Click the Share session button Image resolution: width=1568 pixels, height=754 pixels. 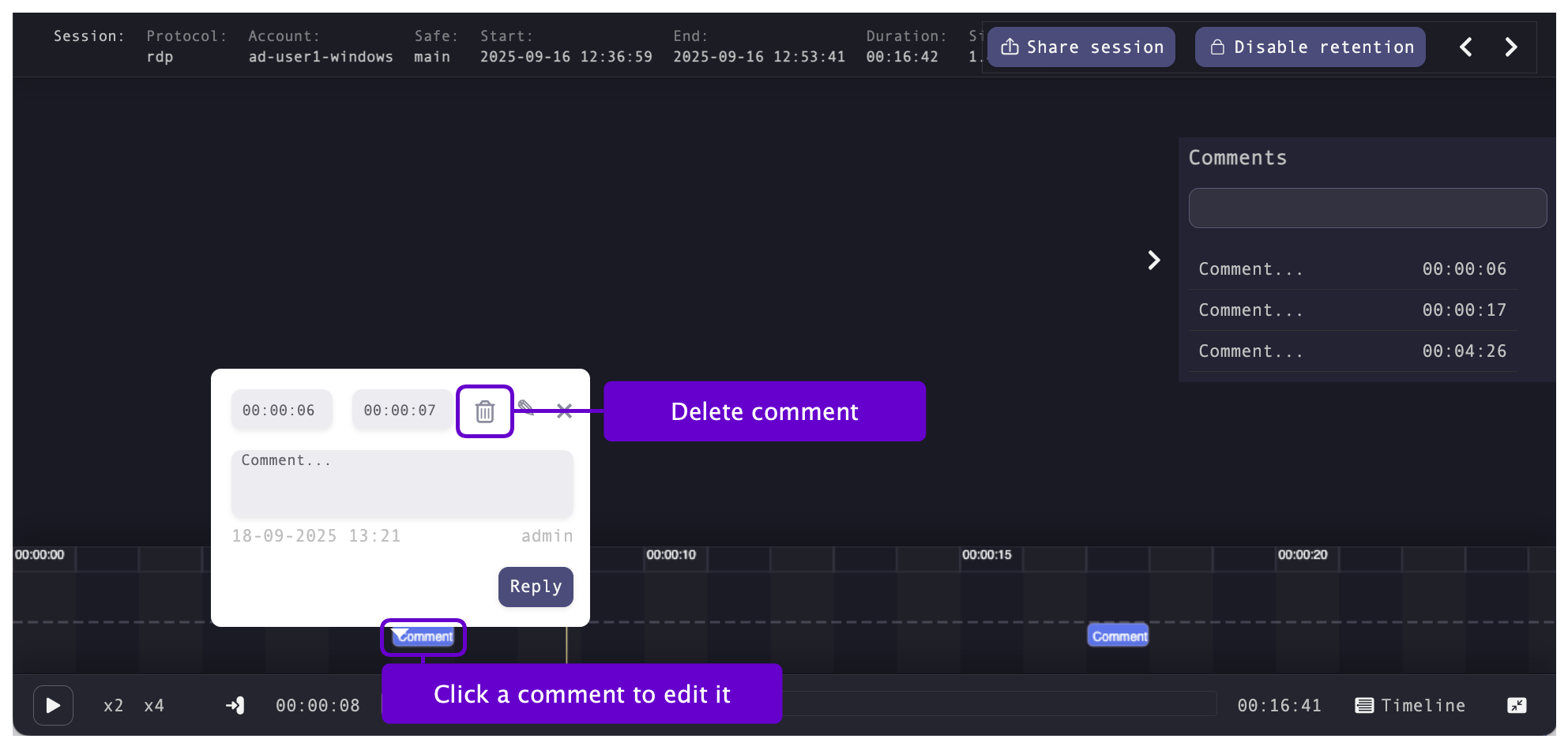coord(1081,47)
